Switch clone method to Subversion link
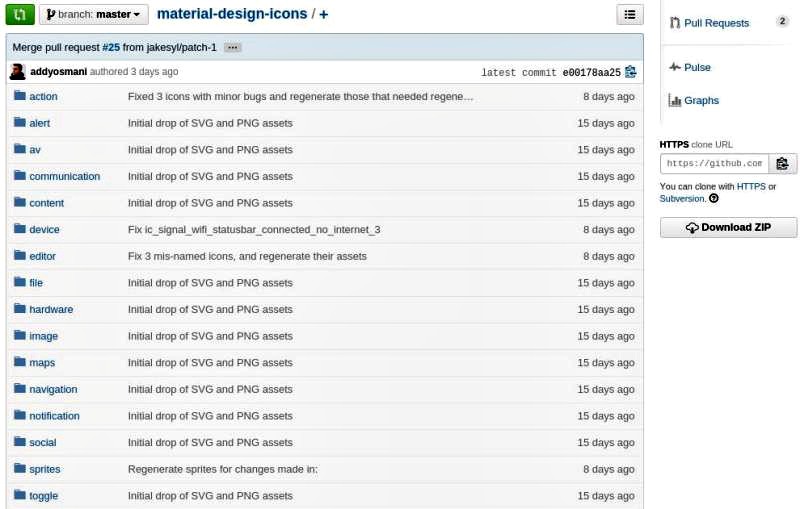Image resolution: width=800 pixels, height=509 pixels. pos(681,199)
